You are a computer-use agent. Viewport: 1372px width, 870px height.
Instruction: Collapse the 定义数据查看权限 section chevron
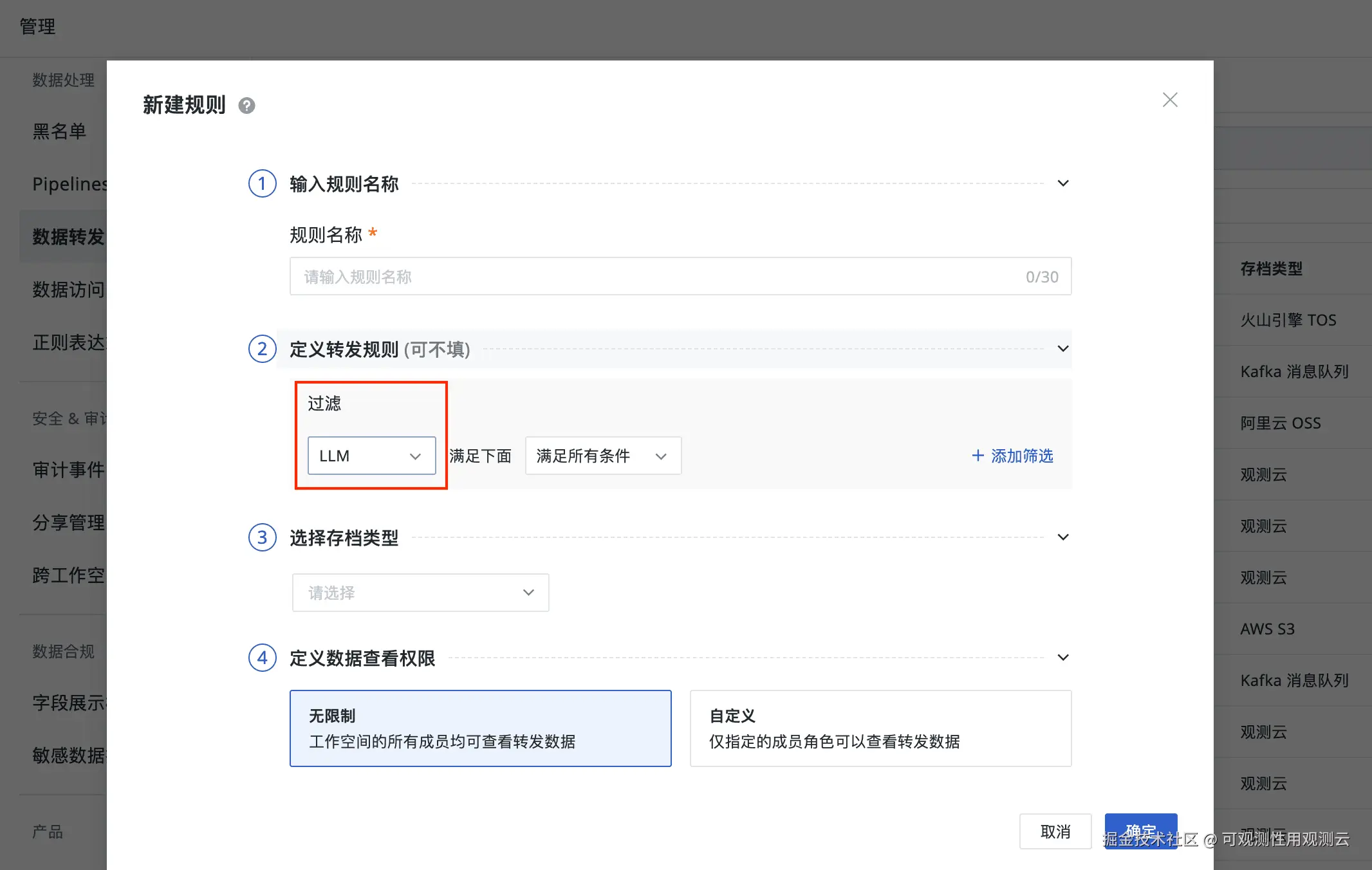pos(1062,658)
